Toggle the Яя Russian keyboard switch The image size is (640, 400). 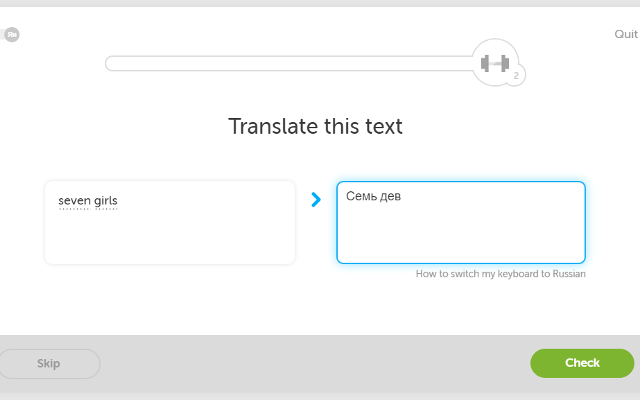pos(11,34)
